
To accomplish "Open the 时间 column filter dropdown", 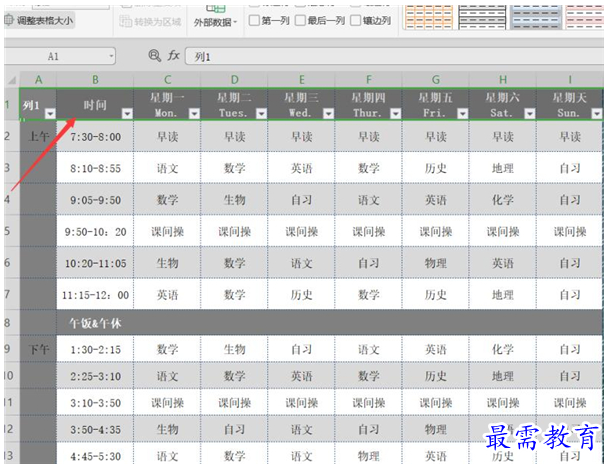I will click(x=127, y=114).
